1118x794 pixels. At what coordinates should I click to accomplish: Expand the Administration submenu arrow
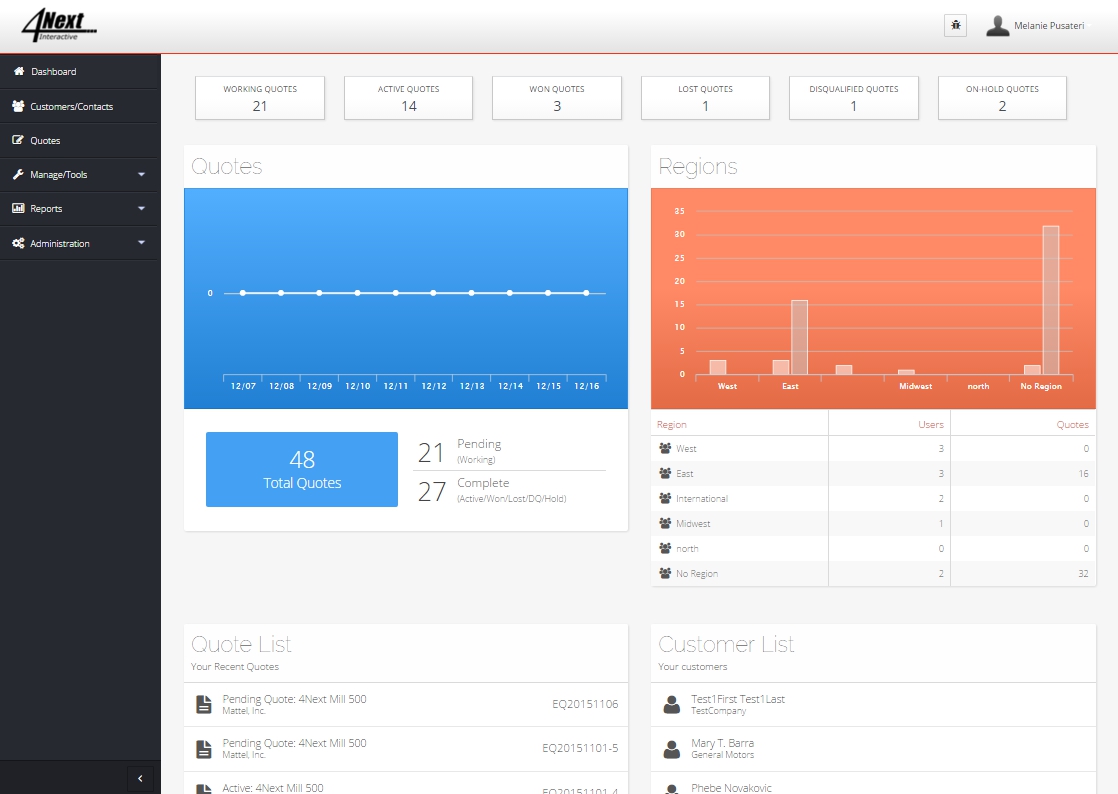point(141,243)
